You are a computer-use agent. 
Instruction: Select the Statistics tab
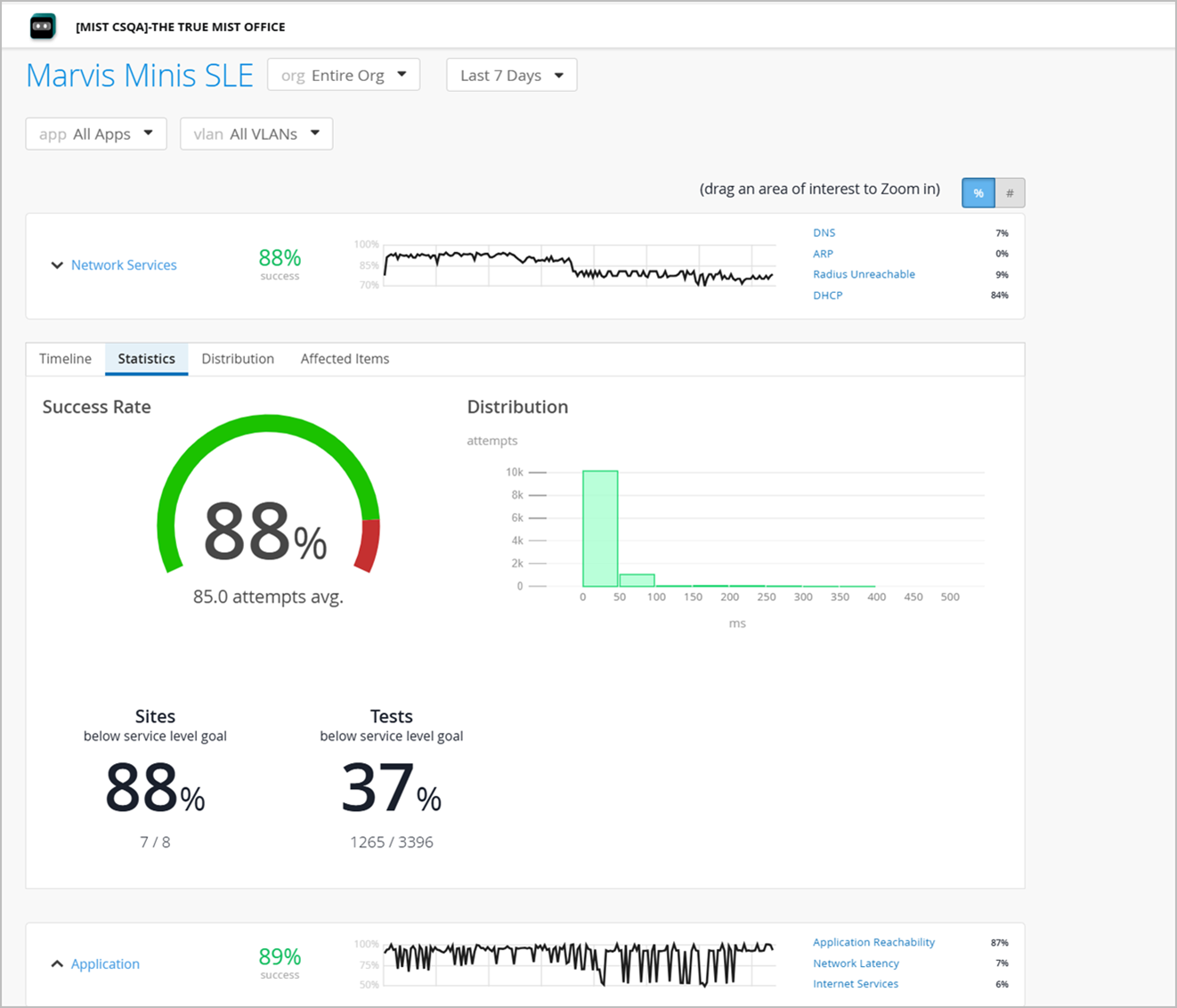146,359
